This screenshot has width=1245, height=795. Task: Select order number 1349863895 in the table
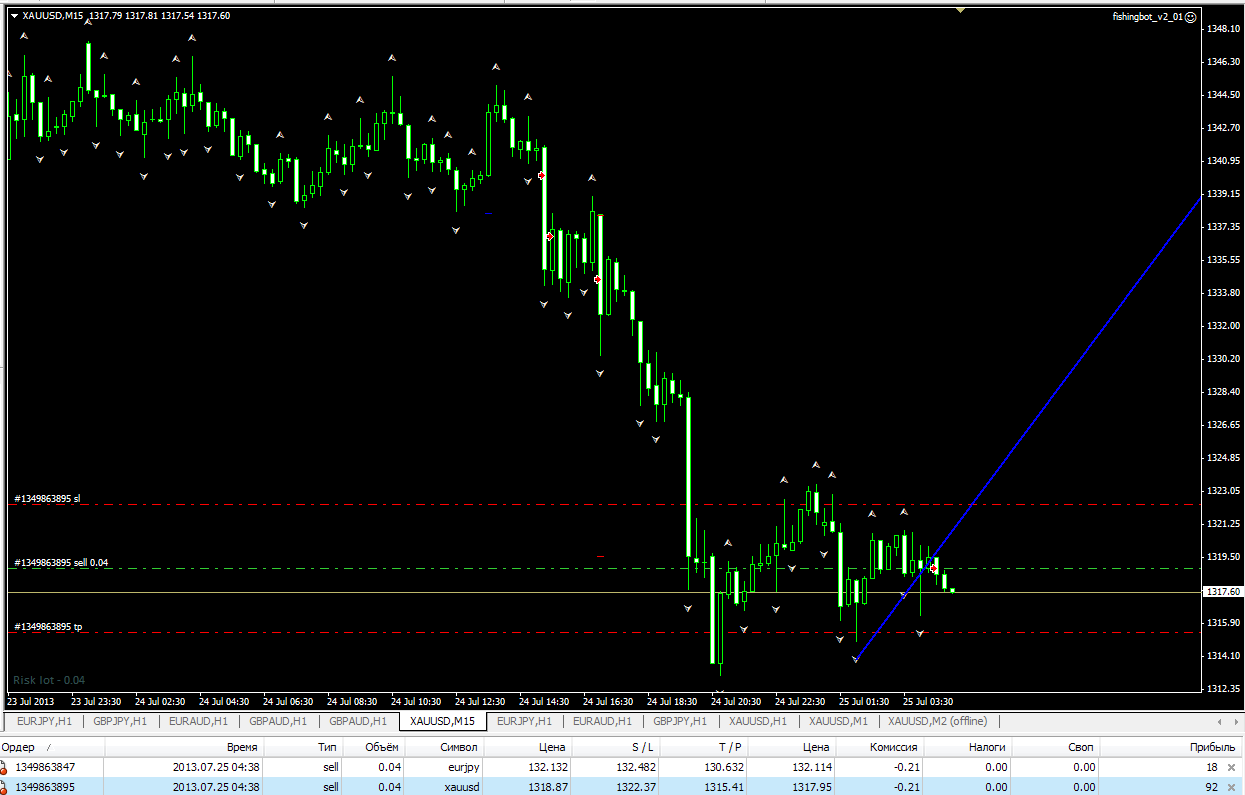(x=45, y=787)
